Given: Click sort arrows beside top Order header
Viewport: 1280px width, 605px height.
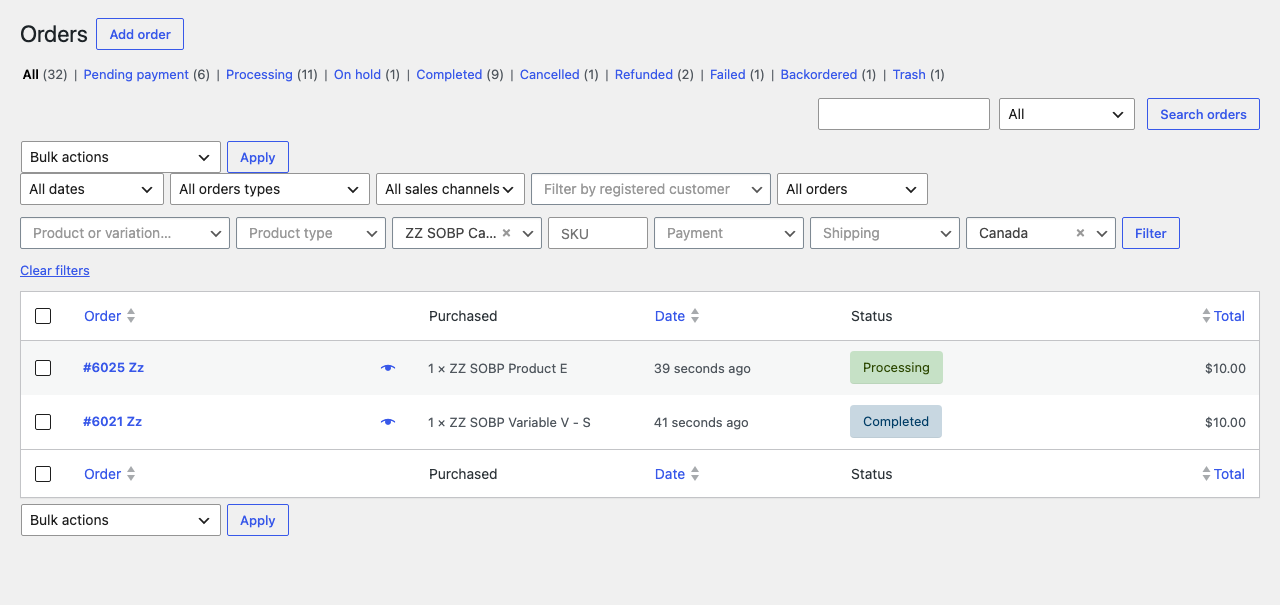Looking at the screenshot, I should pos(131,316).
